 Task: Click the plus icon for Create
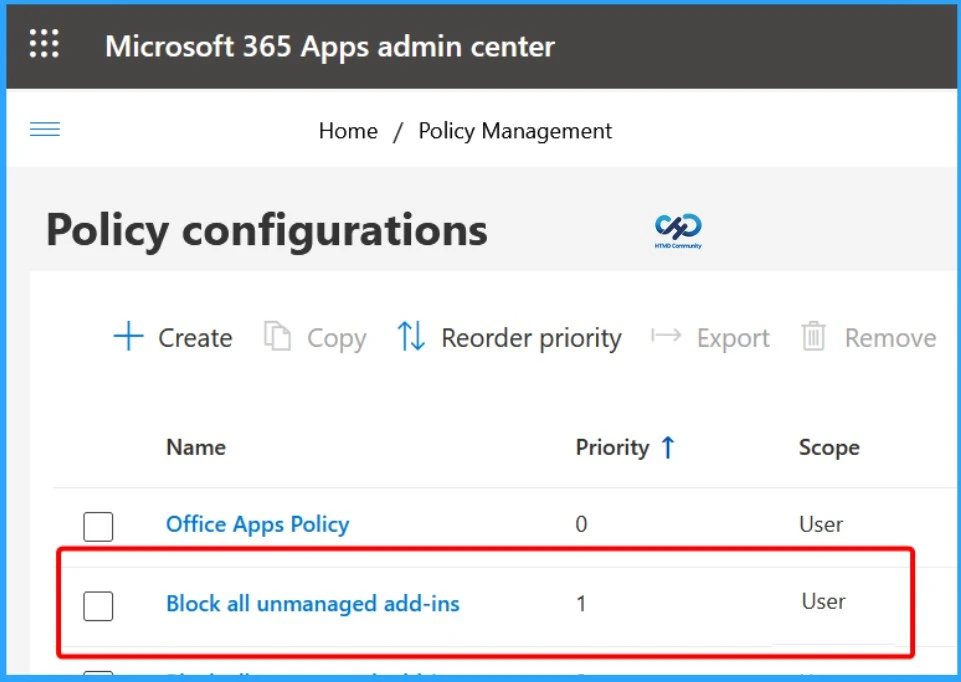coord(129,336)
